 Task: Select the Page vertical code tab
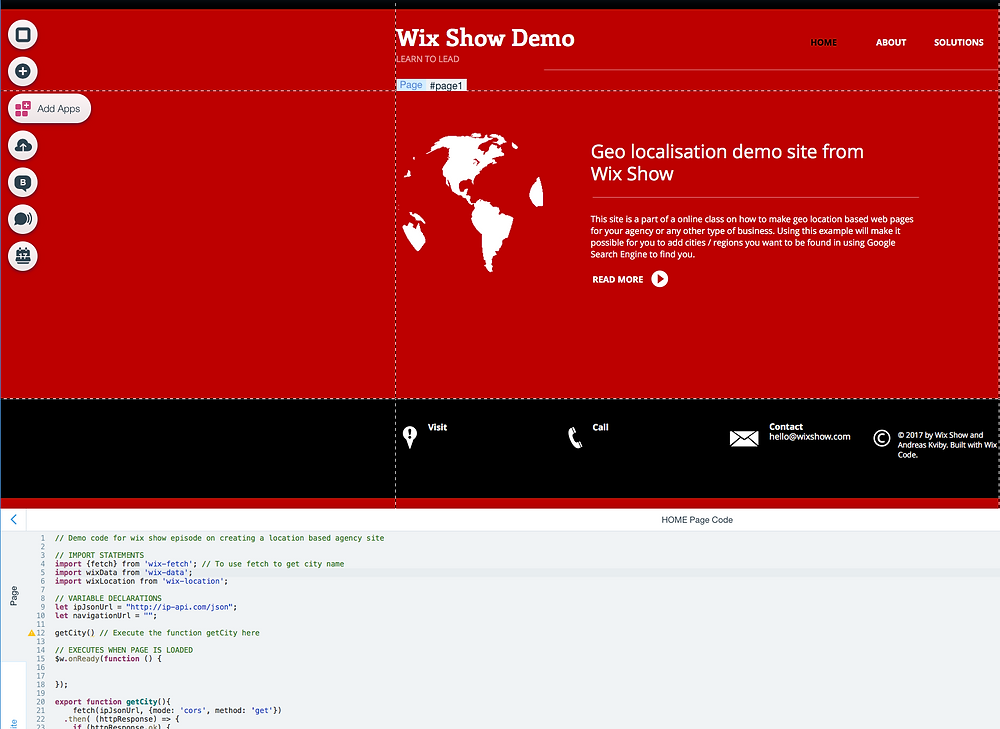tap(14, 596)
